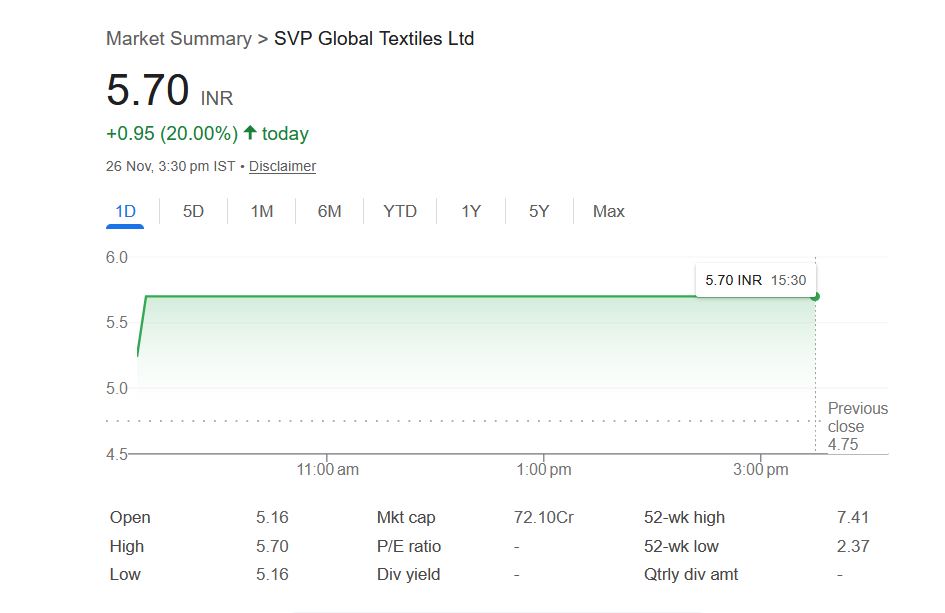Click the SVP Global Textiles Ltd title
Viewport: 945px width, 613px height.
tap(374, 39)
